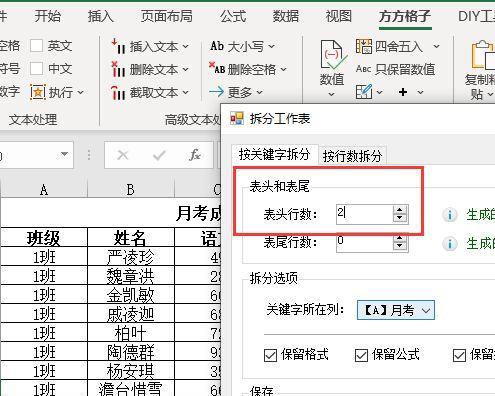
Task: Click the 只保留数值 Abc icon
Action: coord(363,69)
